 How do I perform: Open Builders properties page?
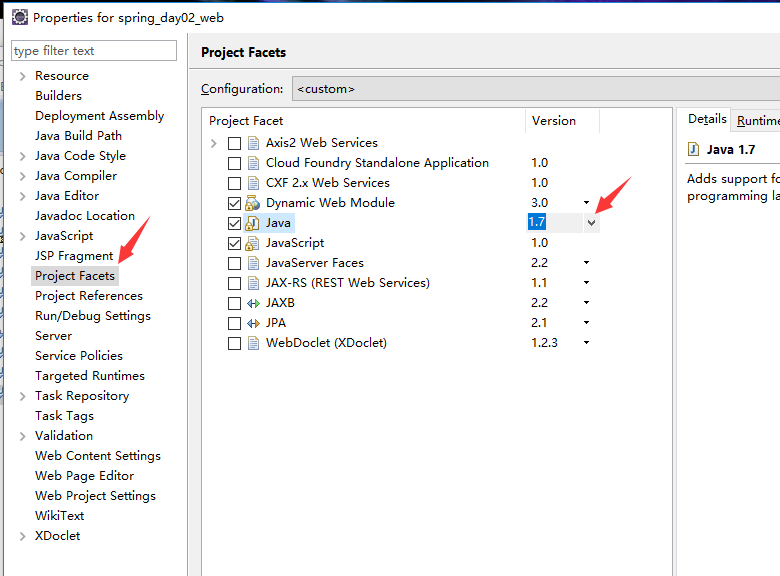58,96
